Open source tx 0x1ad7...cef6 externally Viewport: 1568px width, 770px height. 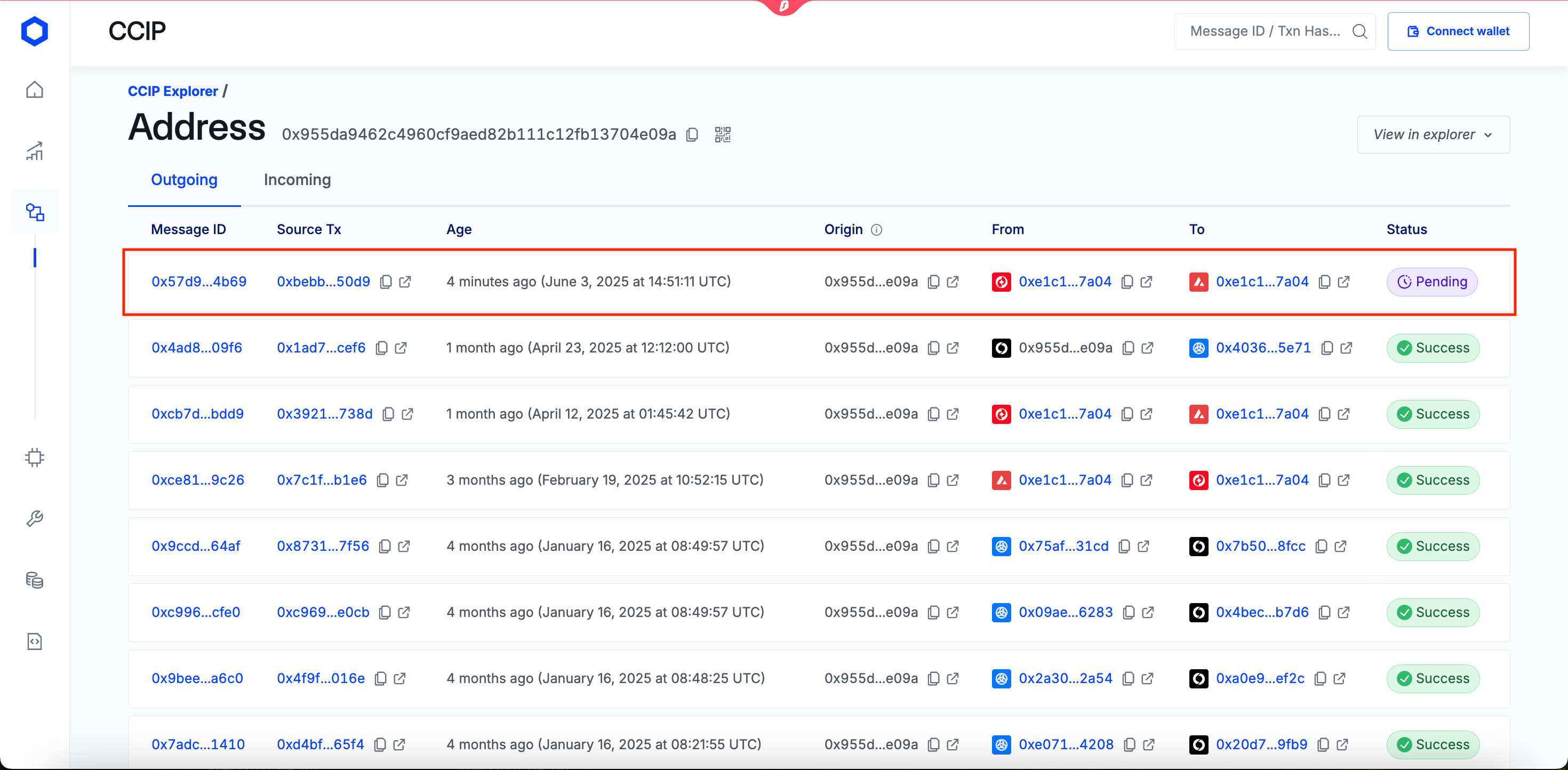(x=401, y=348)
